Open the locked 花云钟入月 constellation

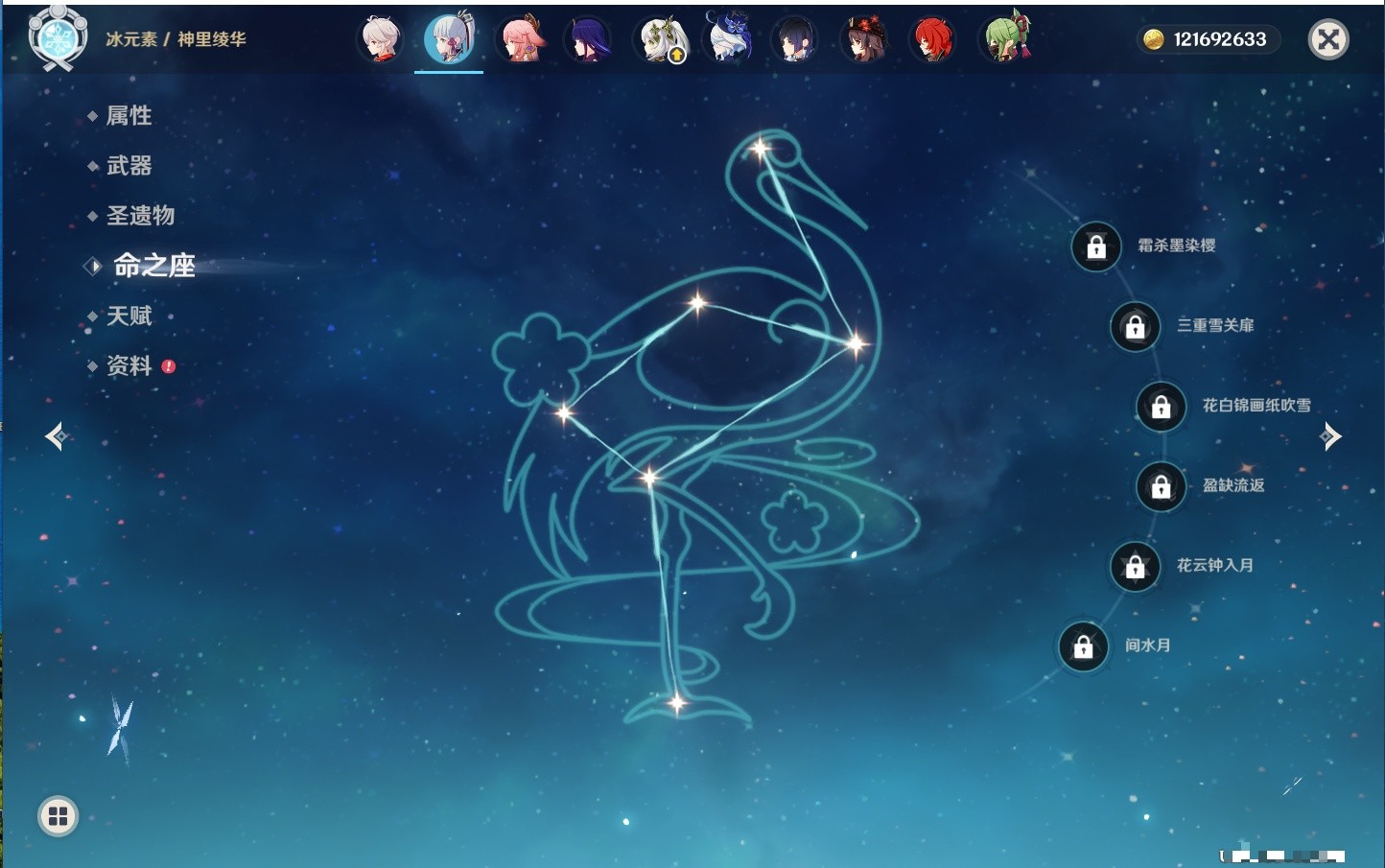click(1135, 566)
